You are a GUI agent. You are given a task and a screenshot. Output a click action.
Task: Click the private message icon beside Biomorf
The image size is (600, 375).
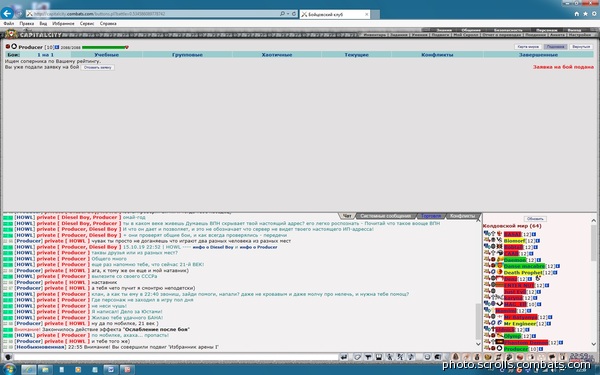click(487, 240)
